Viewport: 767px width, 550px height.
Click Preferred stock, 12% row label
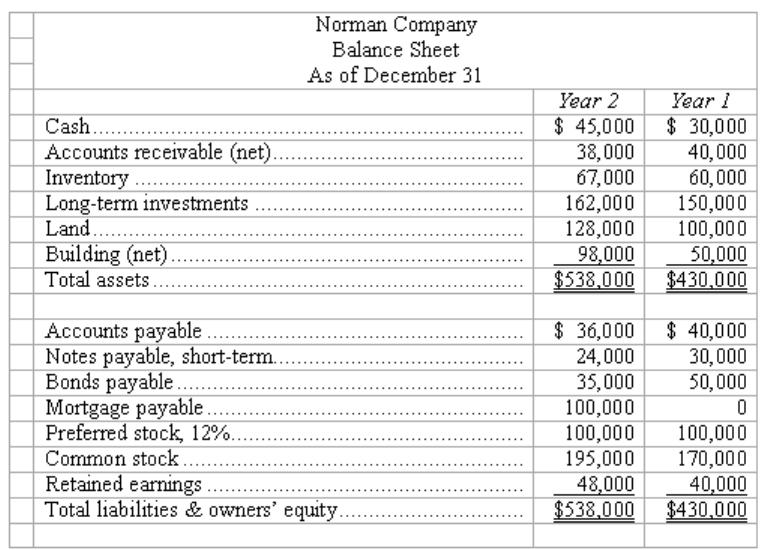click(137, 434)
